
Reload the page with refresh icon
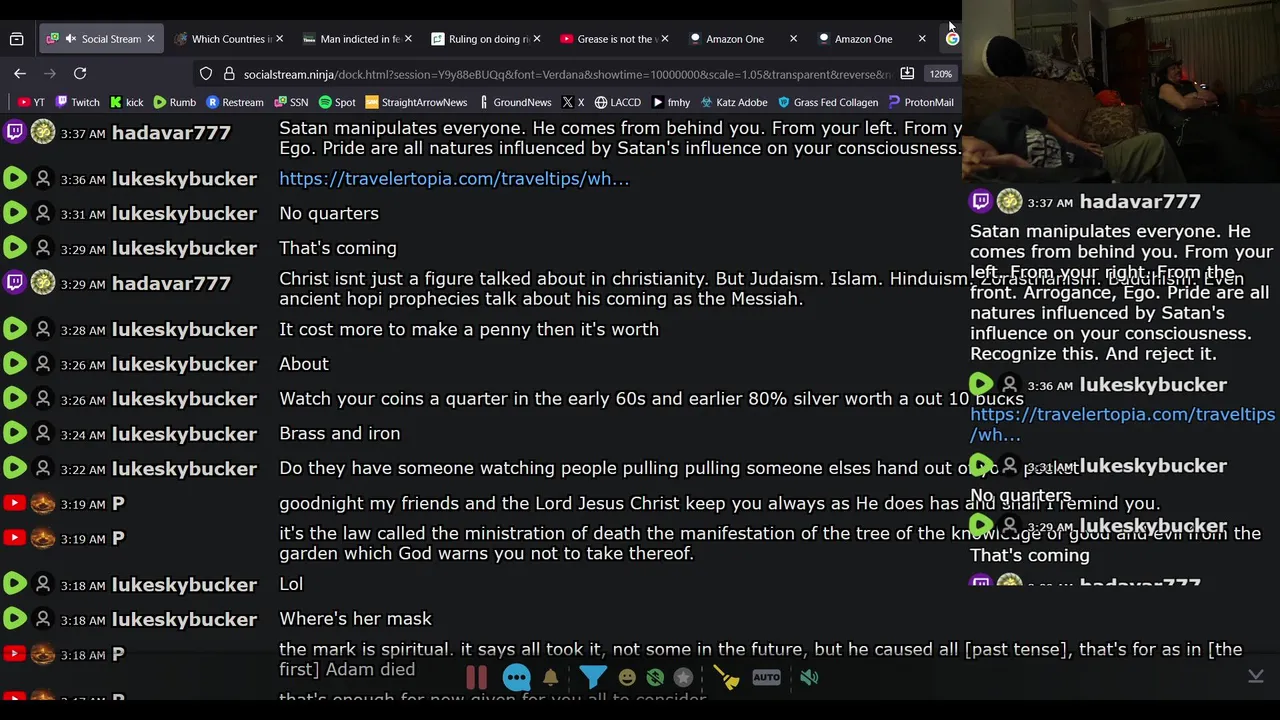(80, 73)
